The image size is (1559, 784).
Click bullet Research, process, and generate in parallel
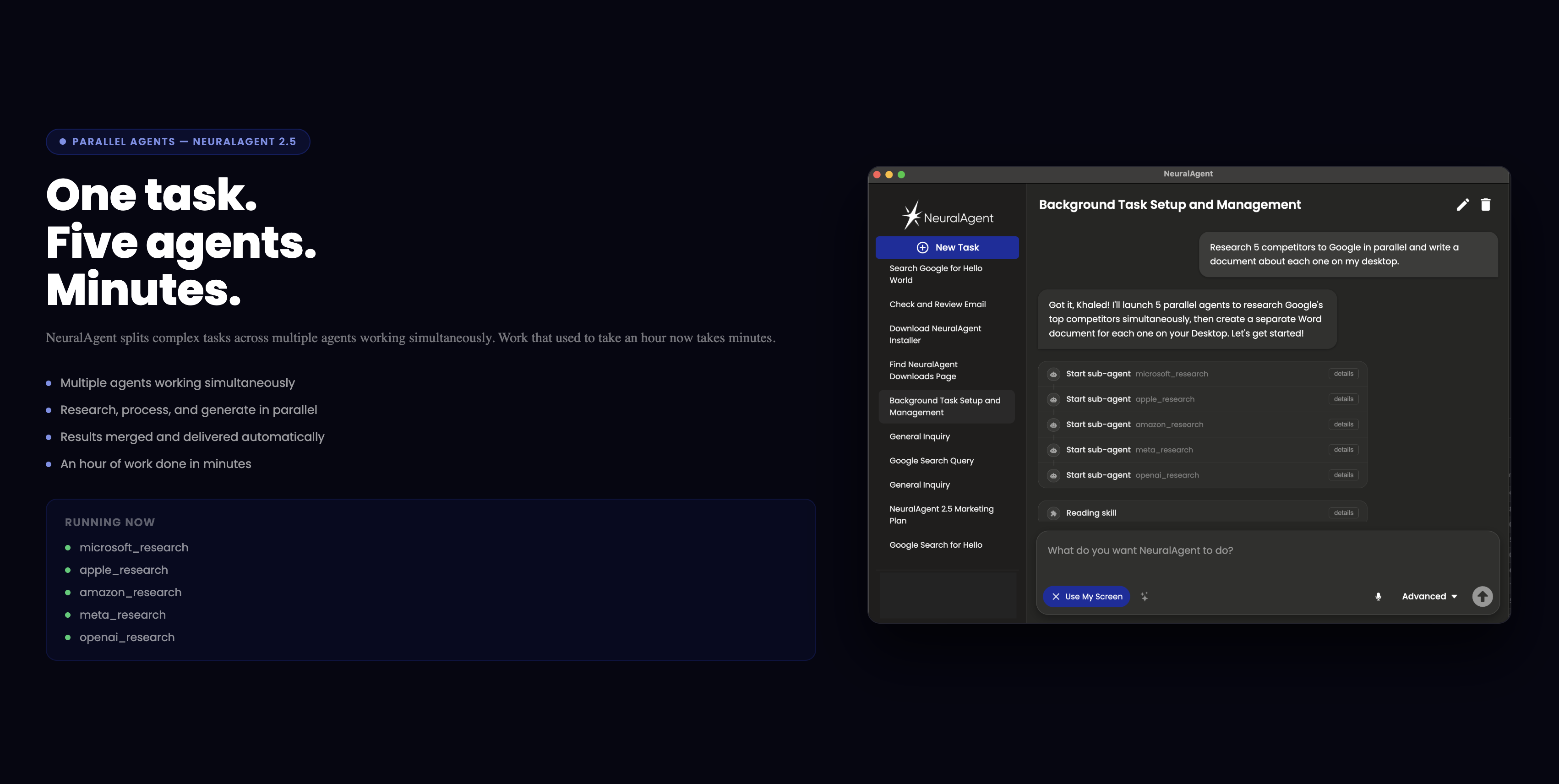tap(188, 410)
